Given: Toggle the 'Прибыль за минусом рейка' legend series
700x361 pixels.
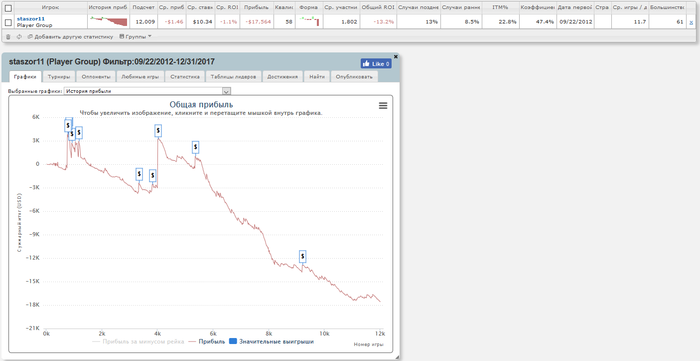Looking at the screenshot, I should [x=138, y=342].
